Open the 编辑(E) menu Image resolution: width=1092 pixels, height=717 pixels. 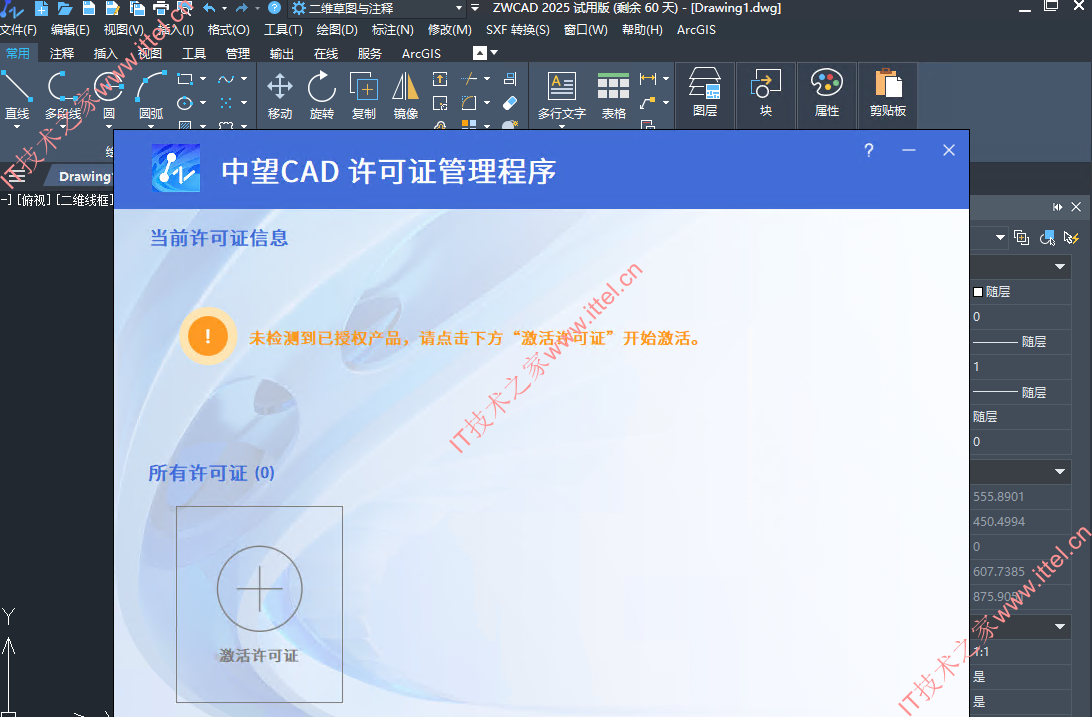click(x=70, y=30)
